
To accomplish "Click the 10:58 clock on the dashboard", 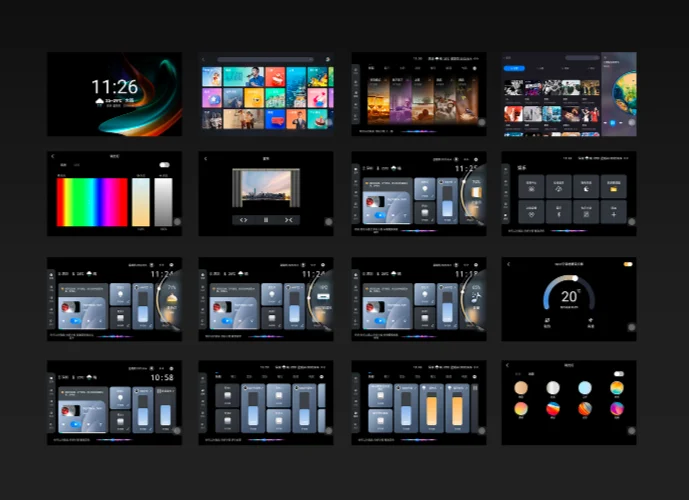I will [x=162, y=377].
